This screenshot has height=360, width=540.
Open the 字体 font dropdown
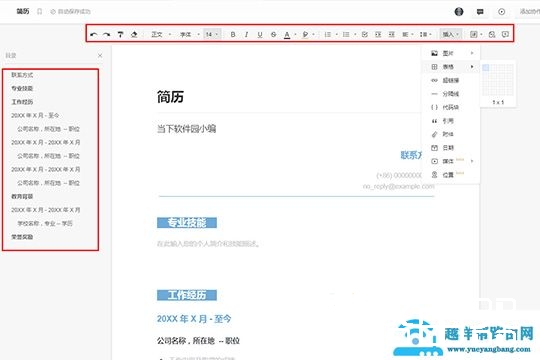pos(189,34)
